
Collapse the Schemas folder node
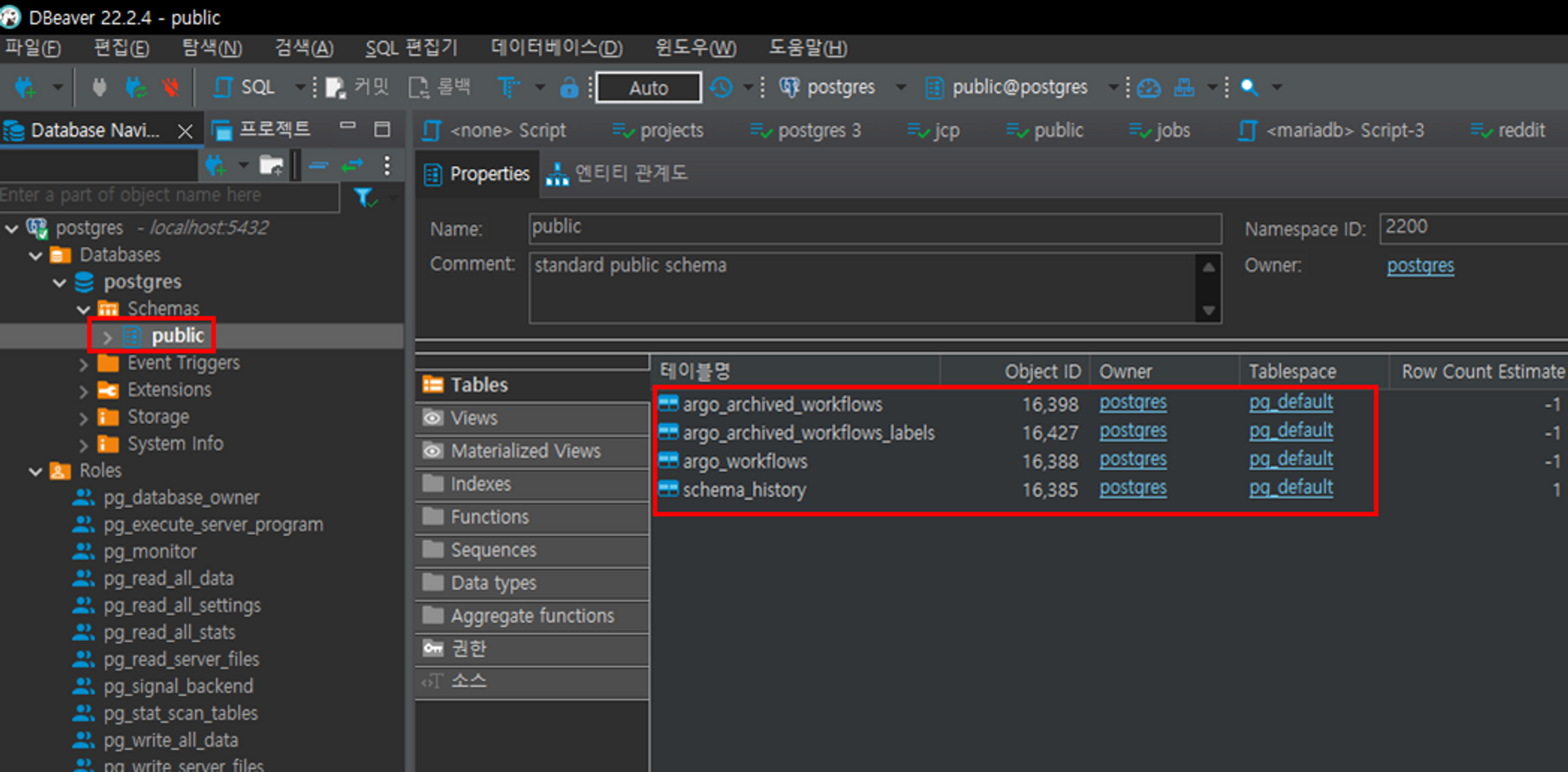(x=84, y=309)
